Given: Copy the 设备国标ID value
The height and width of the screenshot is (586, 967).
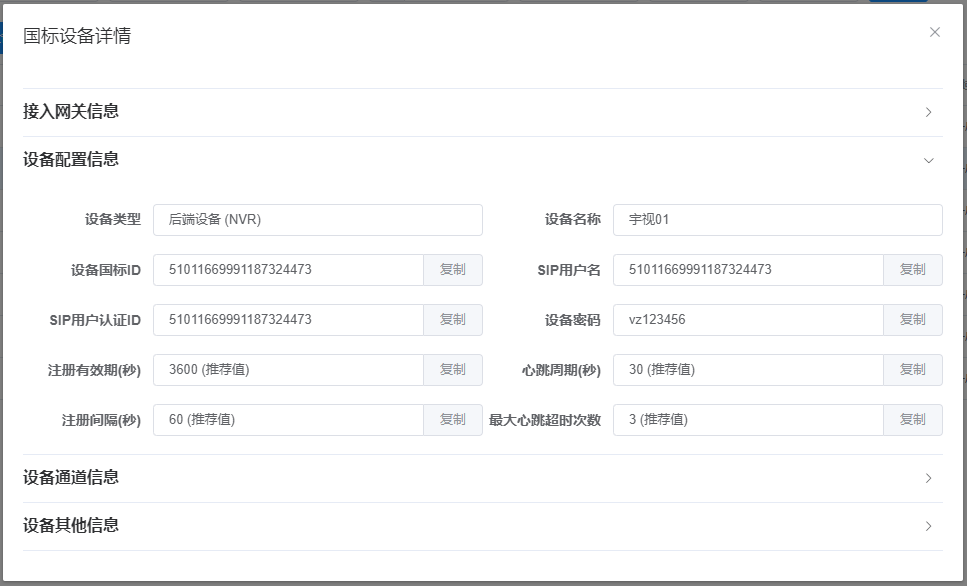Looking at the screenshot, I should 453,270.
